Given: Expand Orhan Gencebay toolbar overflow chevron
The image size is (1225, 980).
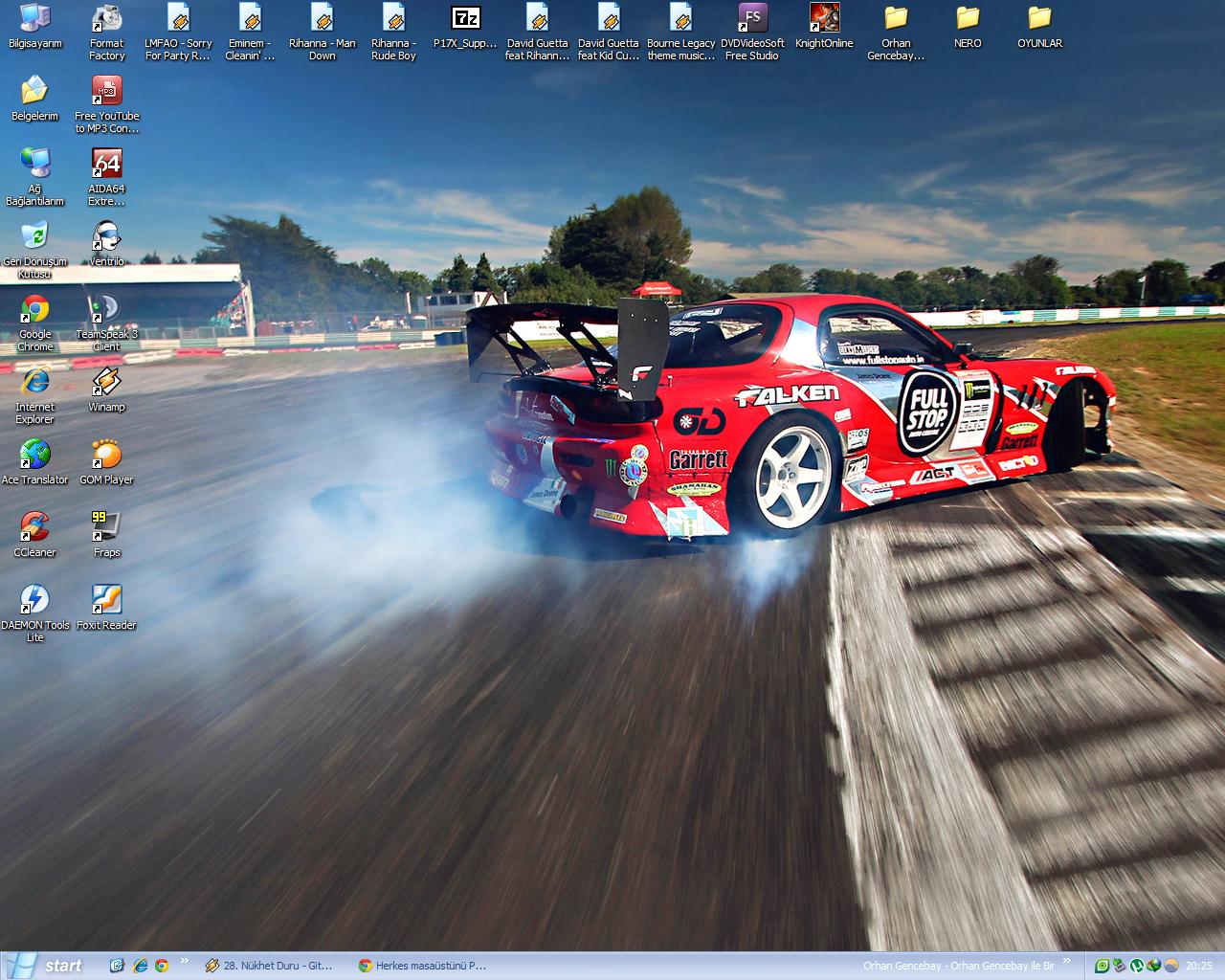Looking at the screenshot, I should pyautogui.click(x=1067, y=962).
